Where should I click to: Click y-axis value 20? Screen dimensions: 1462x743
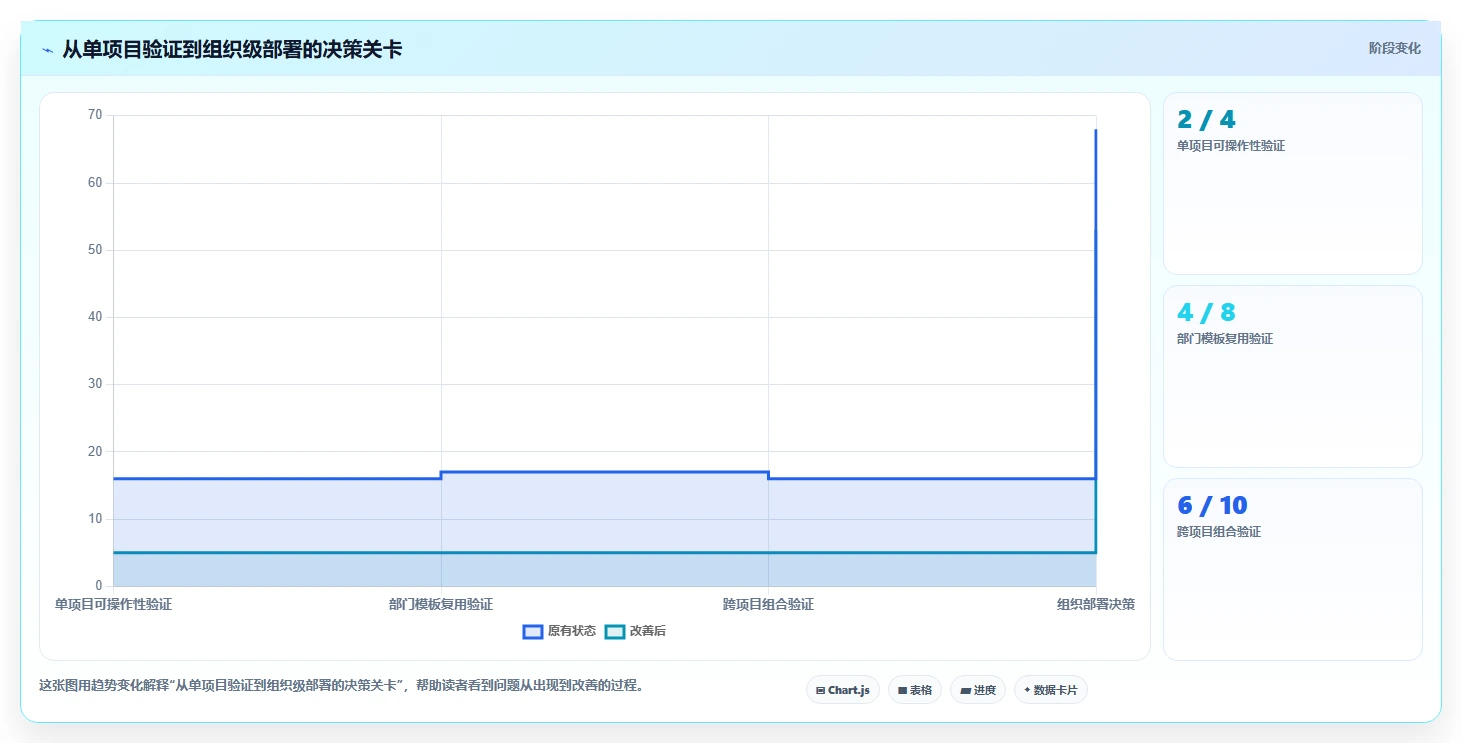pos(95,452)
